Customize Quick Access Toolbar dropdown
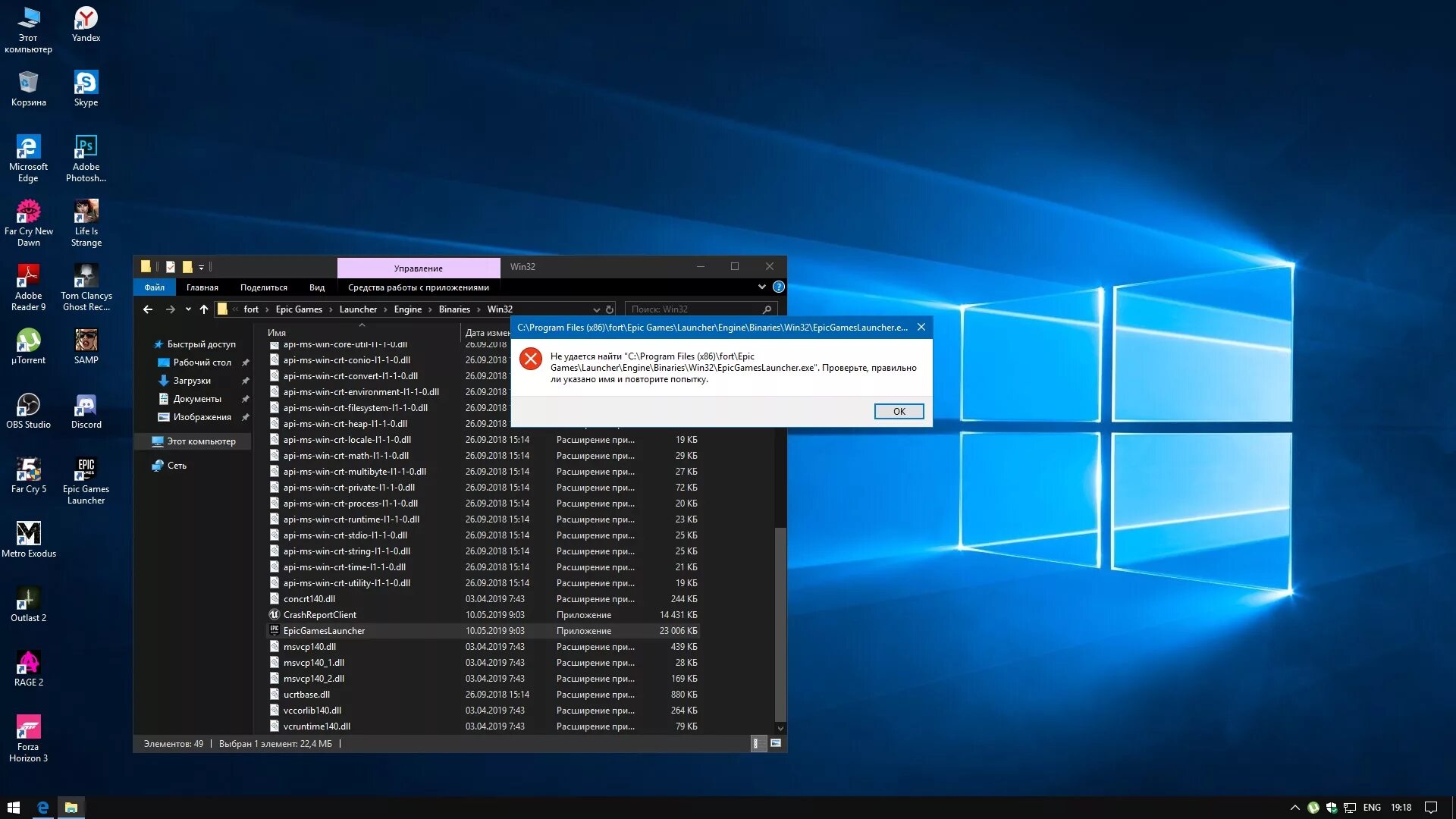The width and height of the screenshot is (1456, 819). [201, 267]
